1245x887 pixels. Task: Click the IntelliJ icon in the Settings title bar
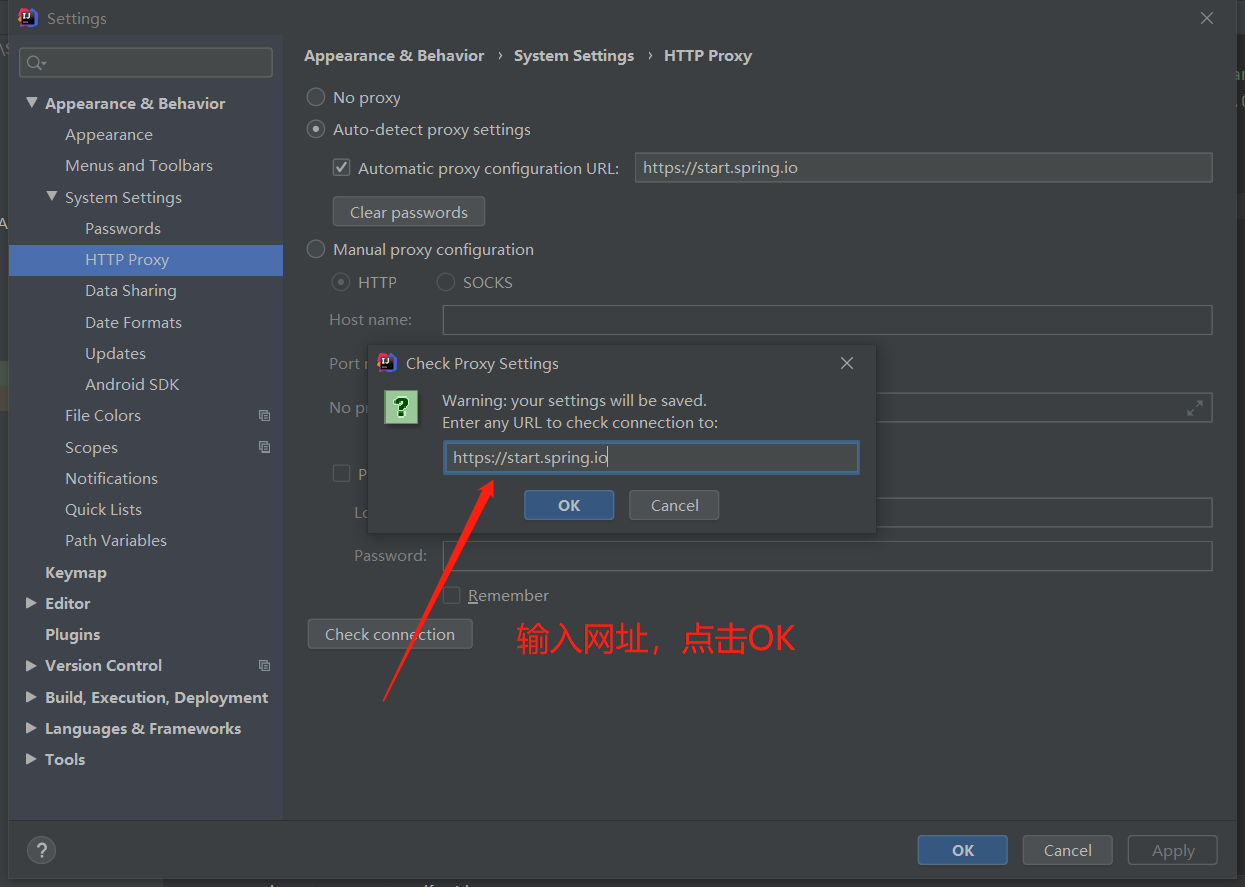[27, 17]
